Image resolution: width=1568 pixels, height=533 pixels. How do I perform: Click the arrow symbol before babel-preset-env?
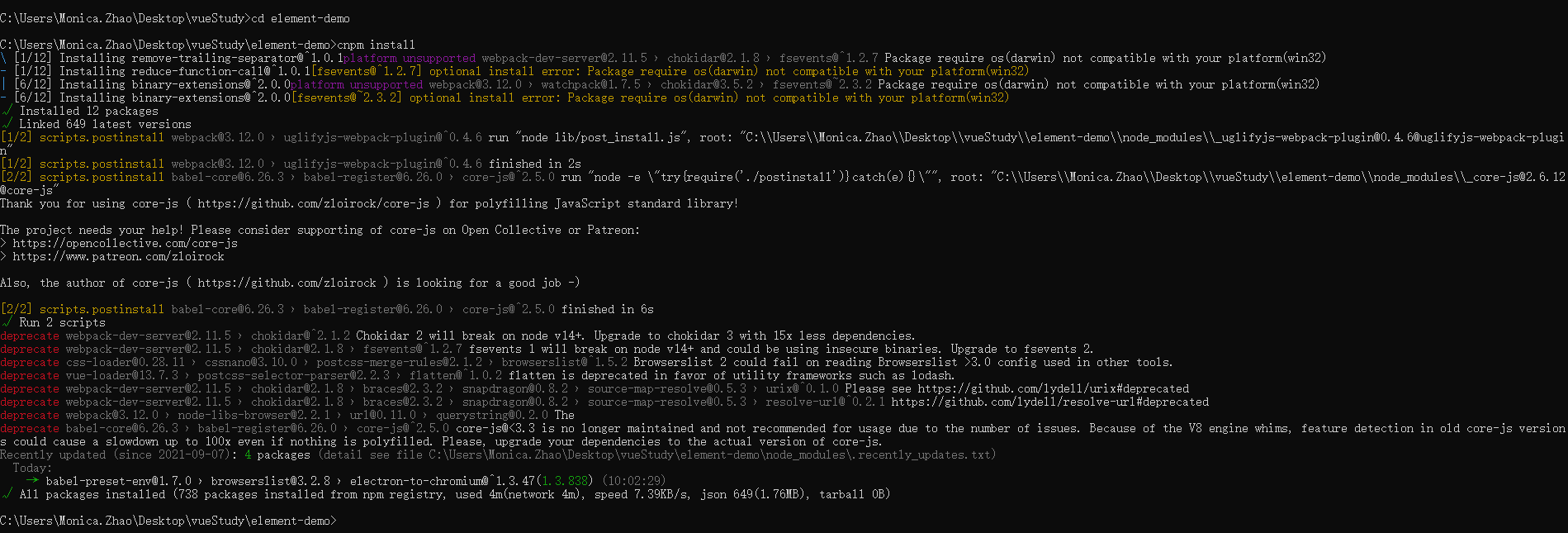coord(33,481)
